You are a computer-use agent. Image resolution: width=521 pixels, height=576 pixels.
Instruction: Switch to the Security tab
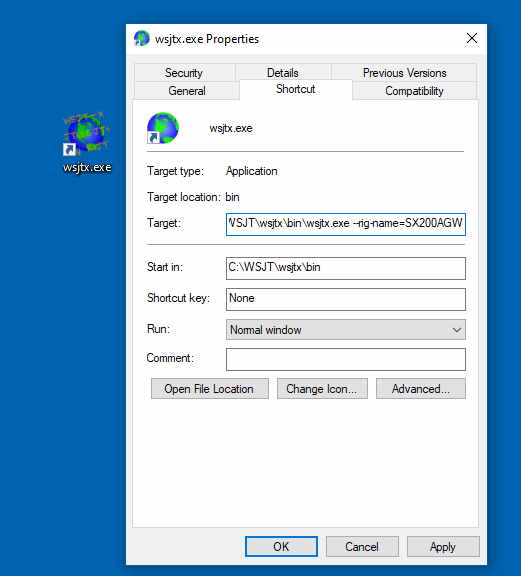(x=184, y=72)
